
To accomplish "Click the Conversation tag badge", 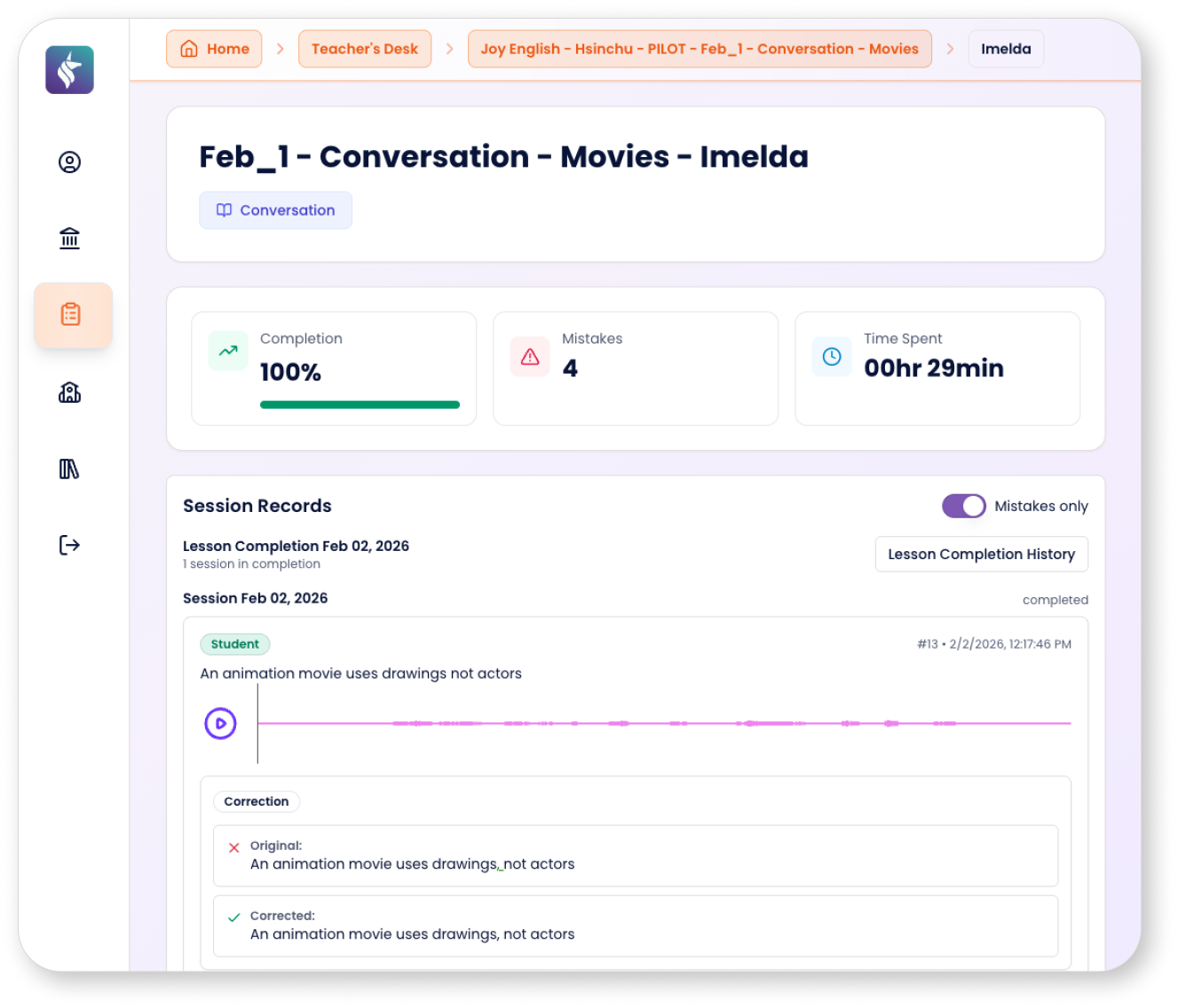I will [x=275, y=210].
